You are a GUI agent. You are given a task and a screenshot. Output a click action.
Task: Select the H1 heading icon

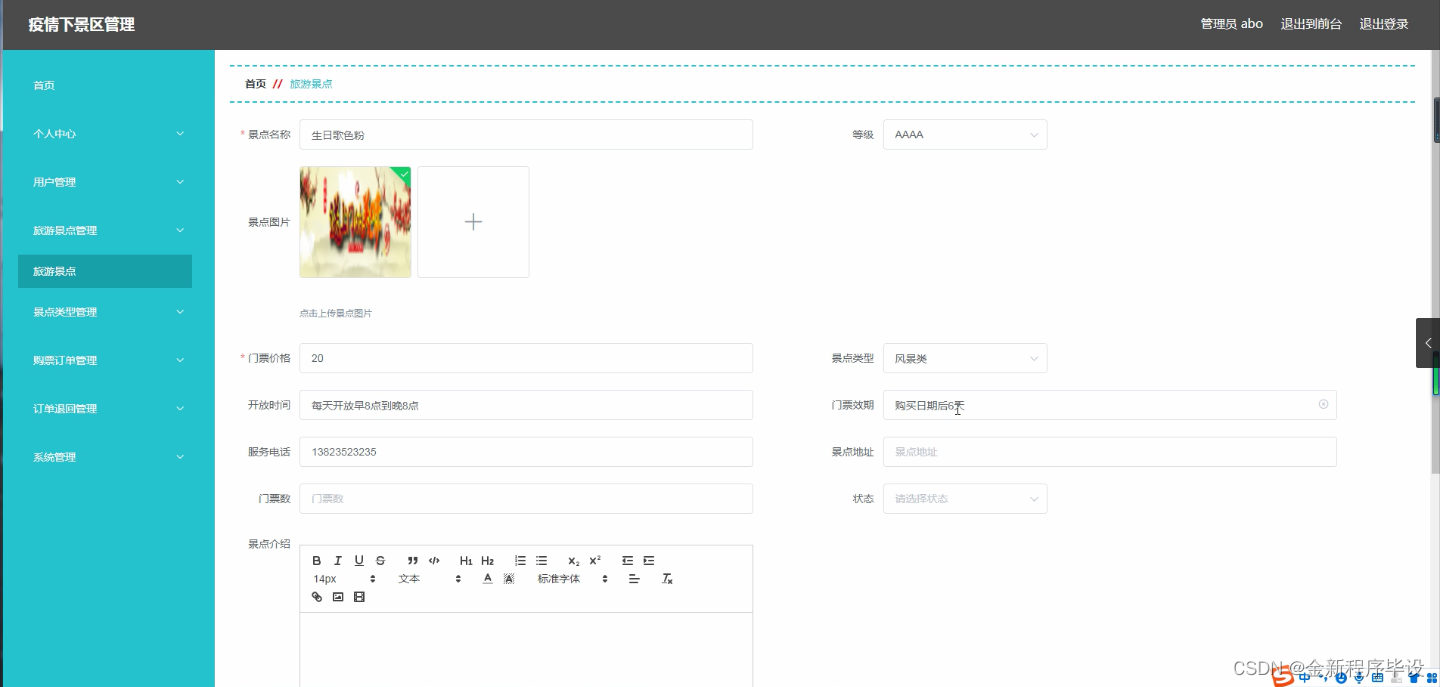coord(465,560)
